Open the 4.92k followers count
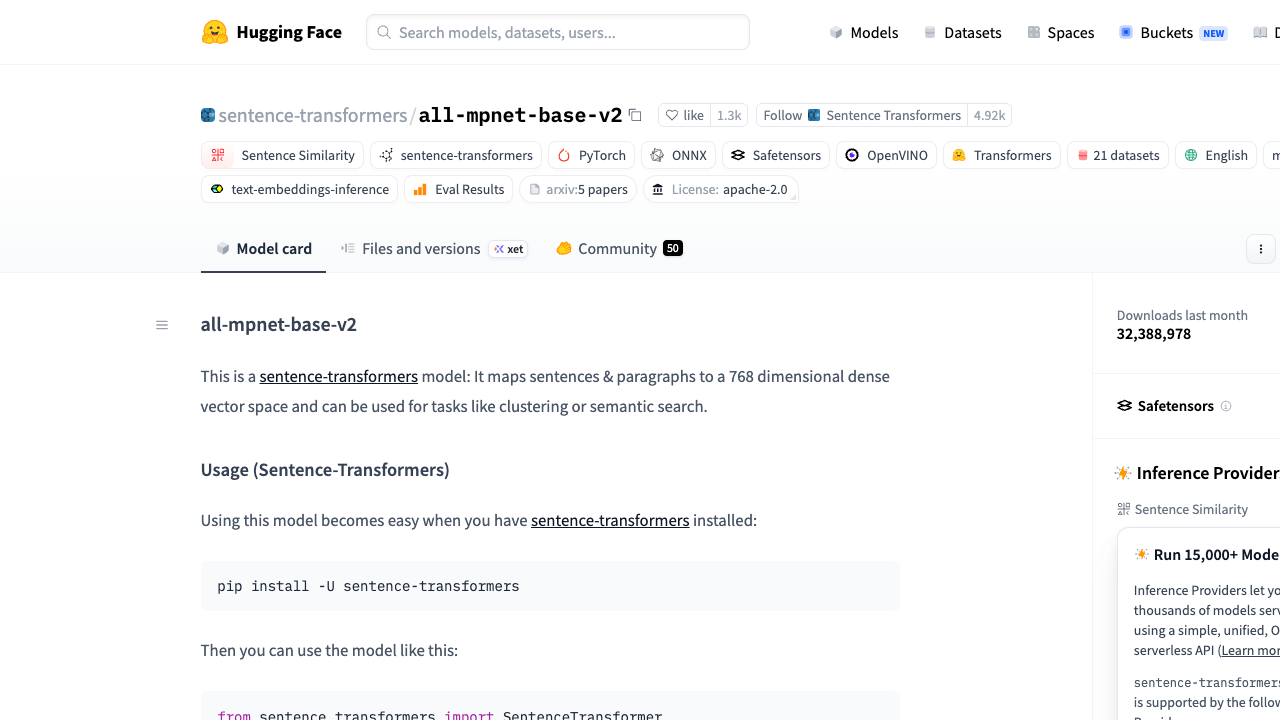The image size is (1280, 720). pyautogui.click(x=989, y=115)
